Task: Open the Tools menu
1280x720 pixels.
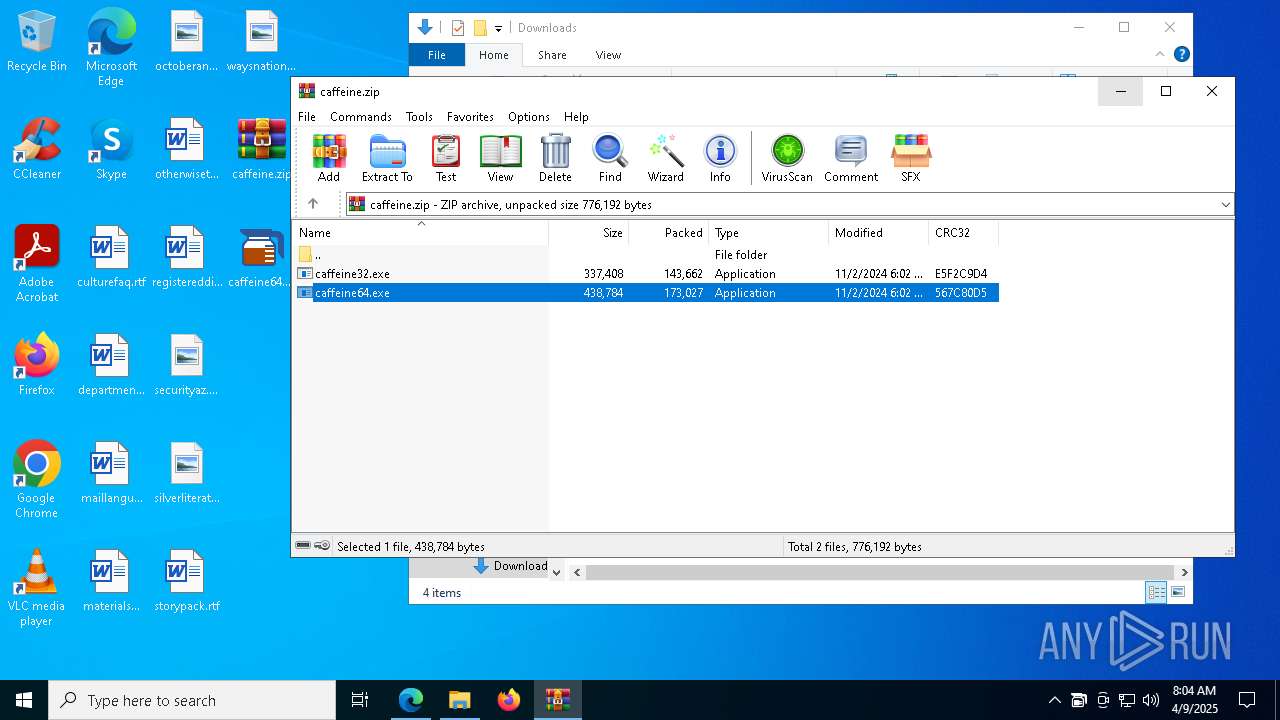Action: (x=419, y=116)
